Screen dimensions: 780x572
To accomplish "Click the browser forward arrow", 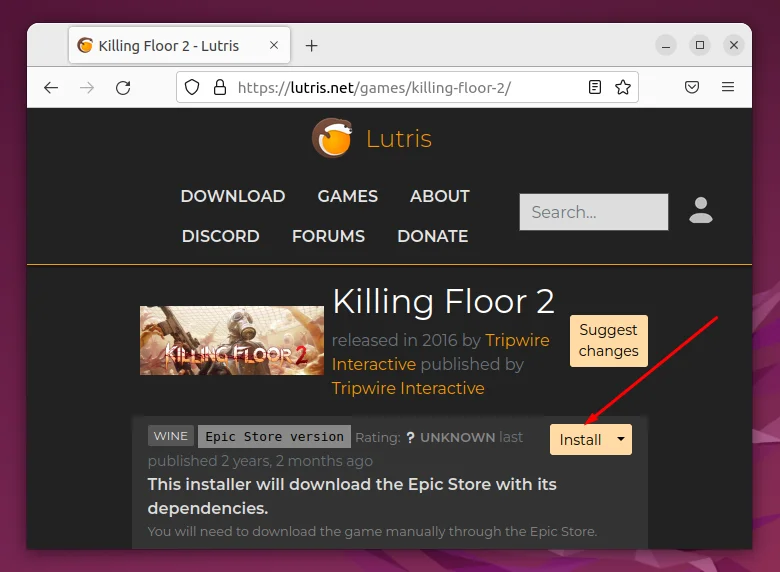I will point(87,88).
